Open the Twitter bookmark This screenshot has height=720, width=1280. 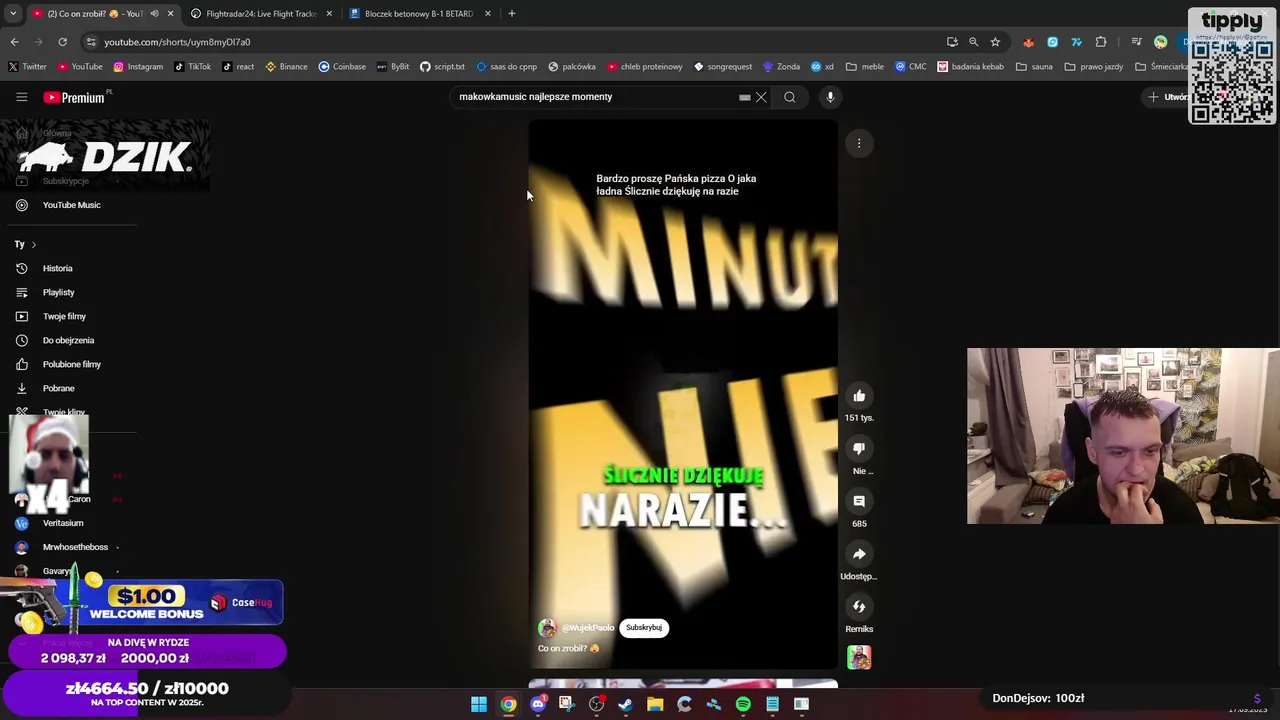27,67
